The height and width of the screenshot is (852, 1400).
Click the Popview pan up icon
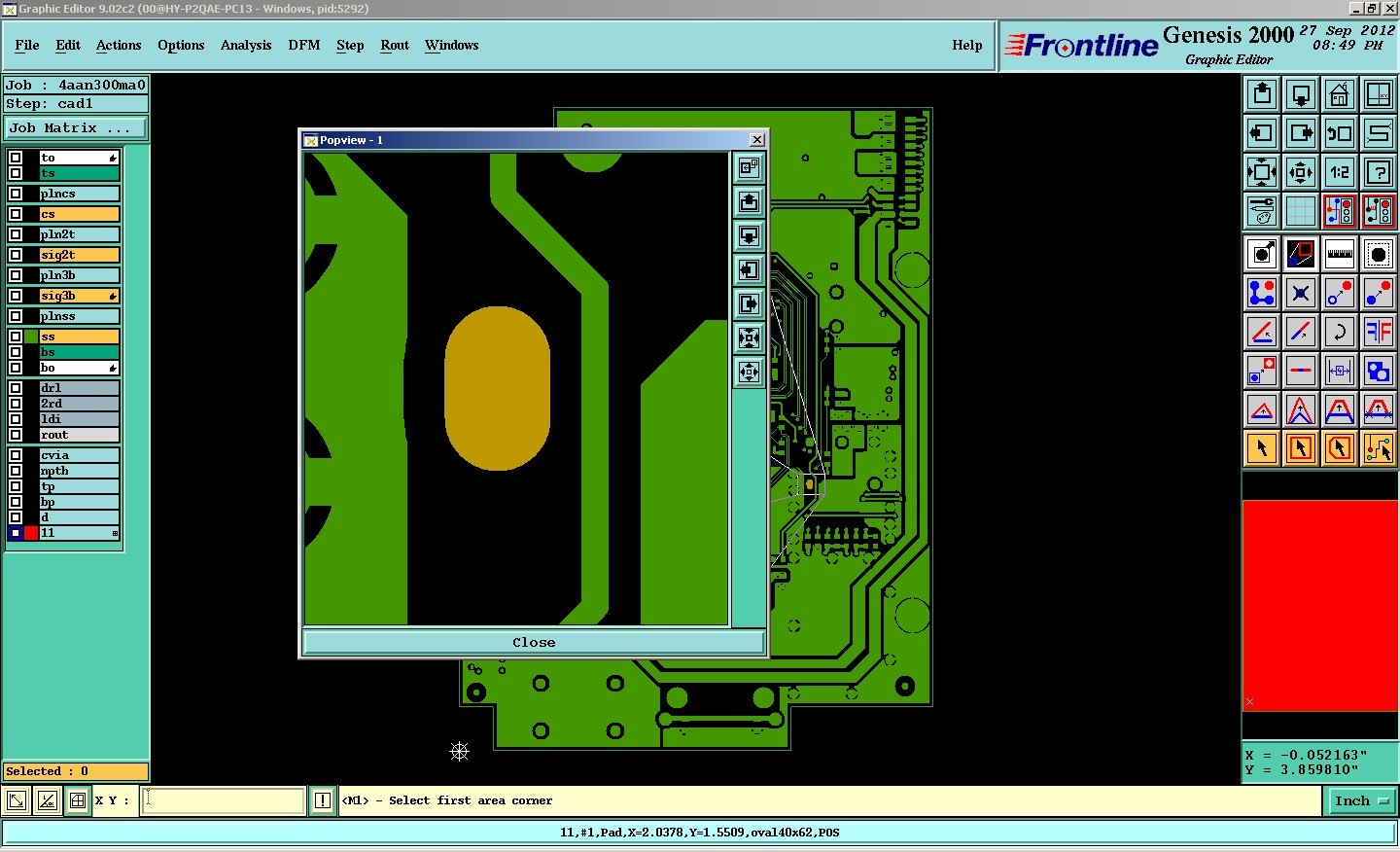(x=749, y=202)
